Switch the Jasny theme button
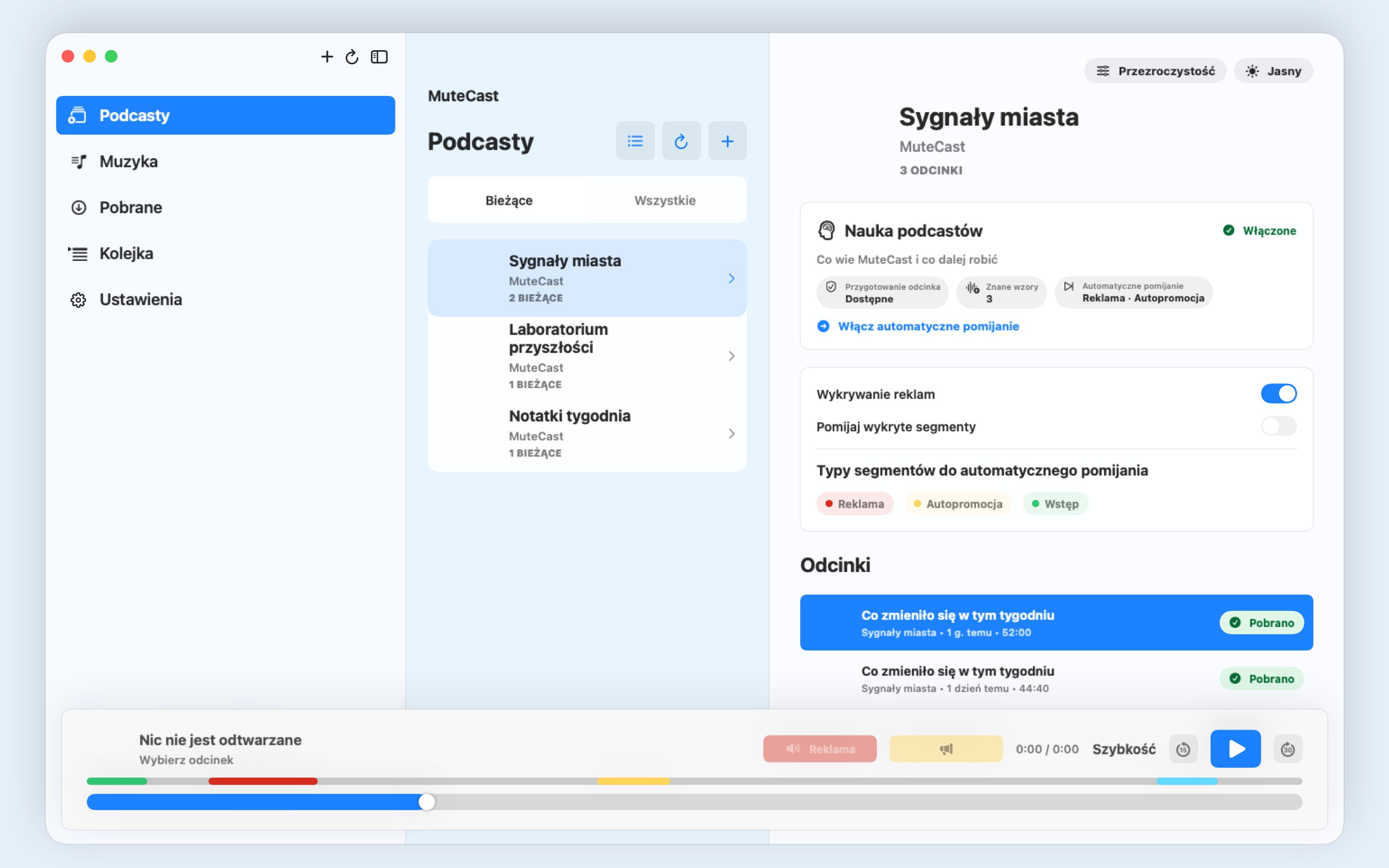 (x=1273, y=71)
